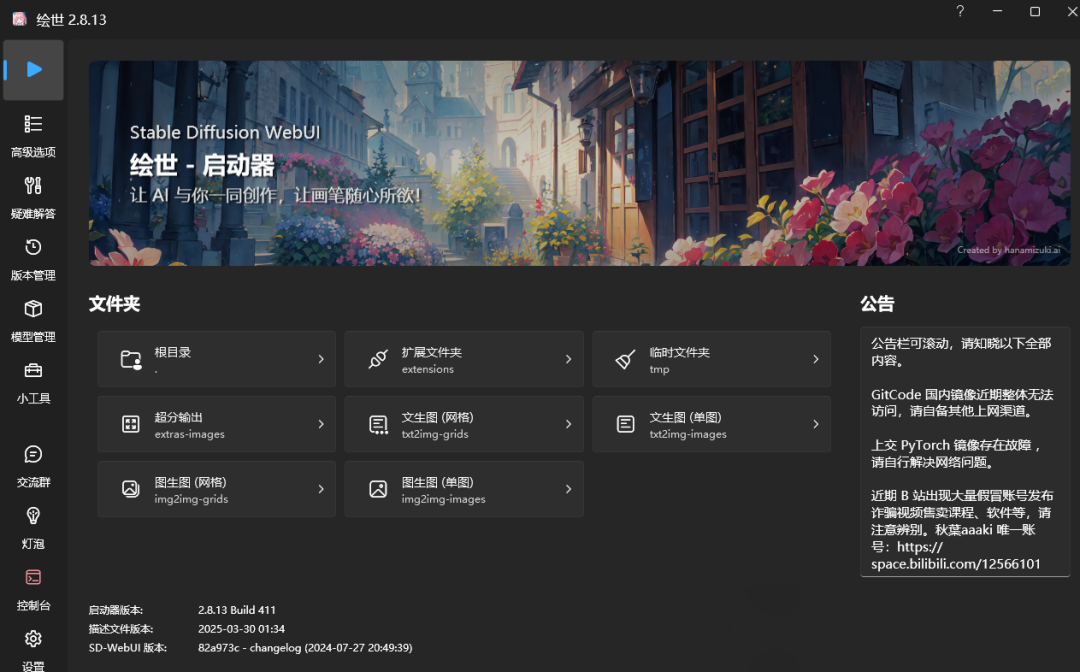Screen dimensions: 1080x672
Task: Click the 文生图 (单图) document icon
Action: (625, 424)
